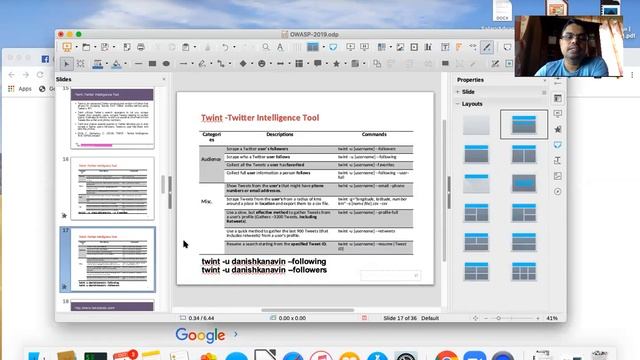
Task: Click the Print icon in toolbar
Action: coord(141,47)
